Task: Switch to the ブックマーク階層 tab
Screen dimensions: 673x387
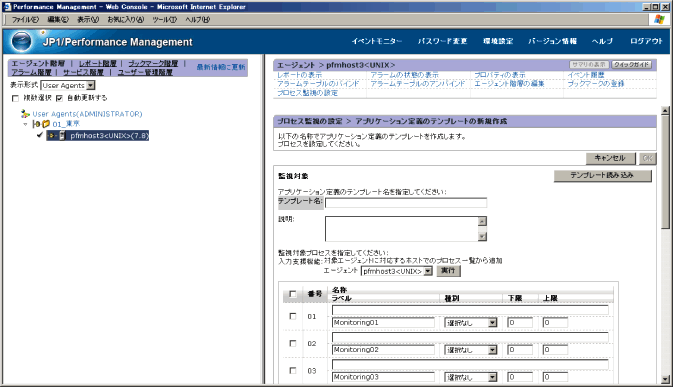Action: (x=153, y=63)
